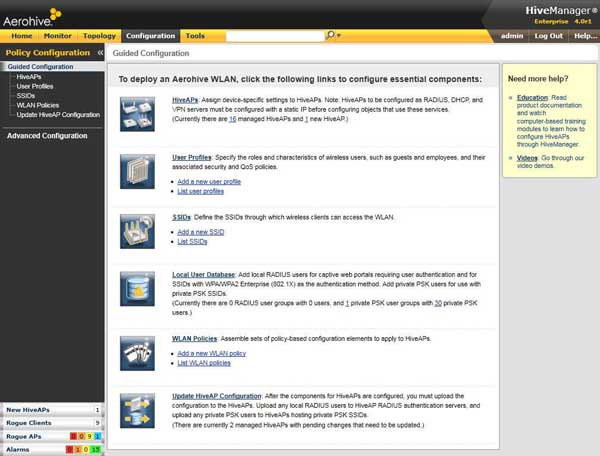Select the Configuration tab

(x=150, y=36)
